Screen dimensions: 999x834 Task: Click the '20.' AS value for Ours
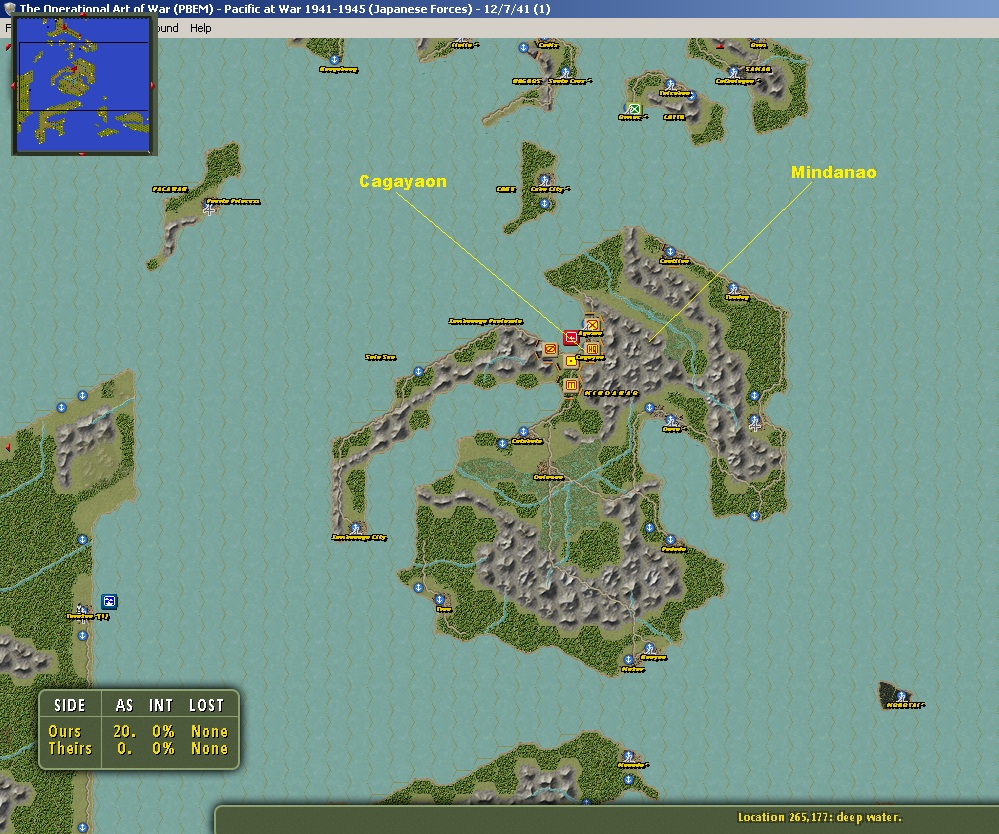124,731
